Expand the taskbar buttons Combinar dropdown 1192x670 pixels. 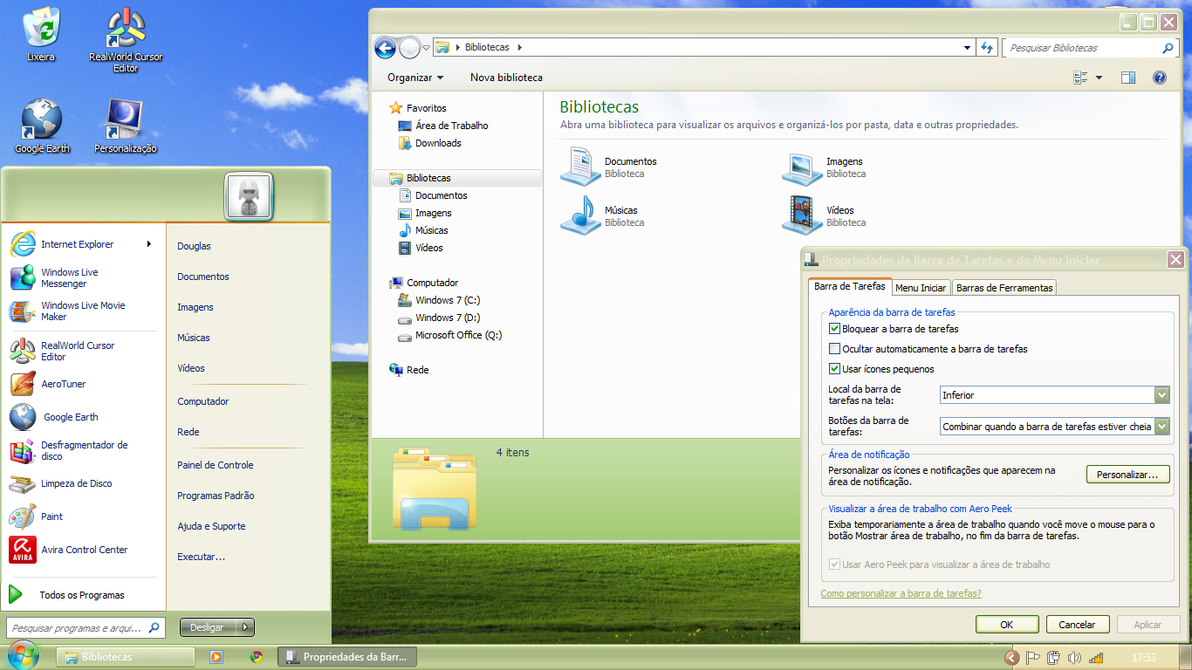coord(1161,427)
